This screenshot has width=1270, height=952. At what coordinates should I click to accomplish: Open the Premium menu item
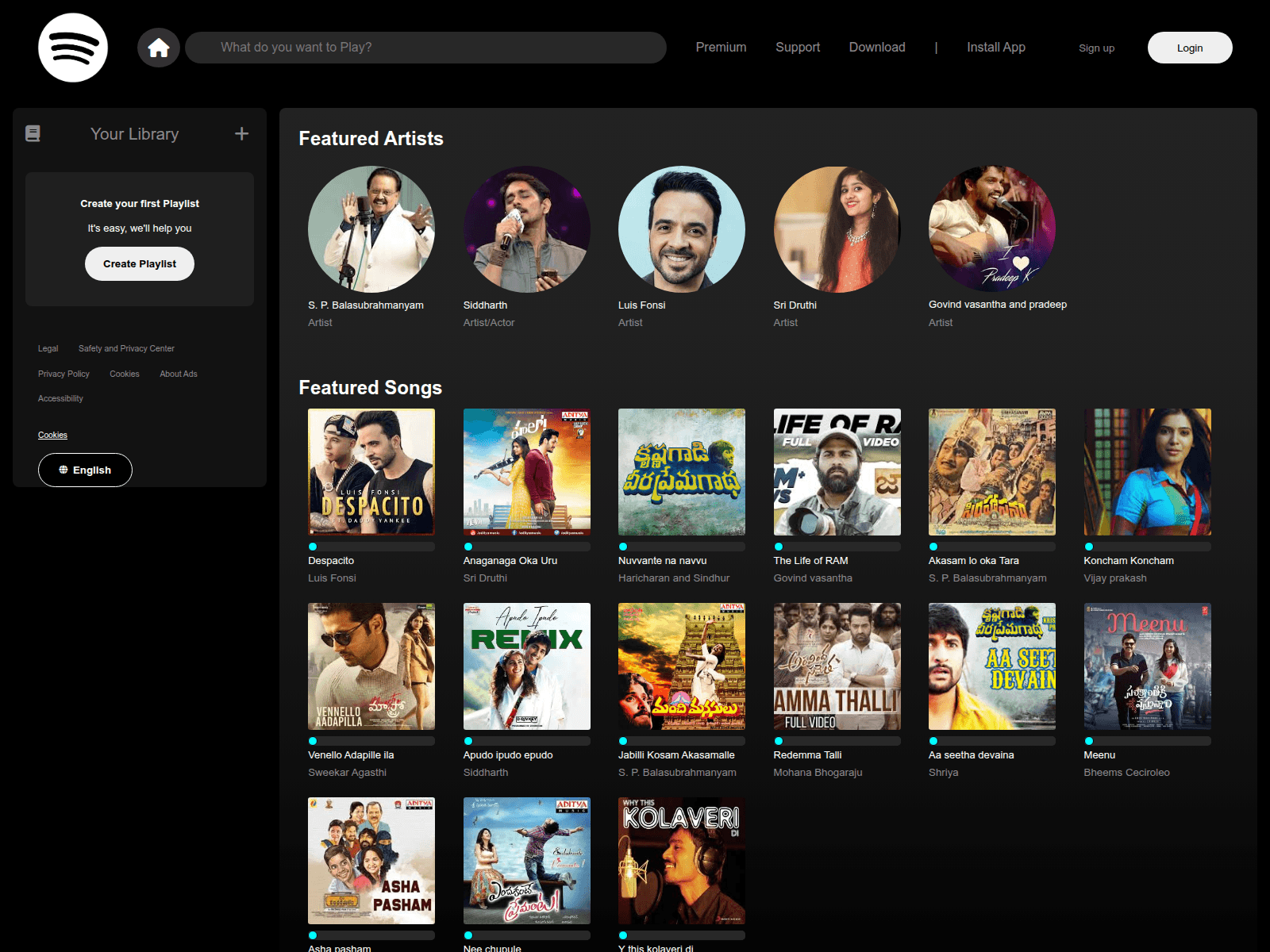point(721,48)
